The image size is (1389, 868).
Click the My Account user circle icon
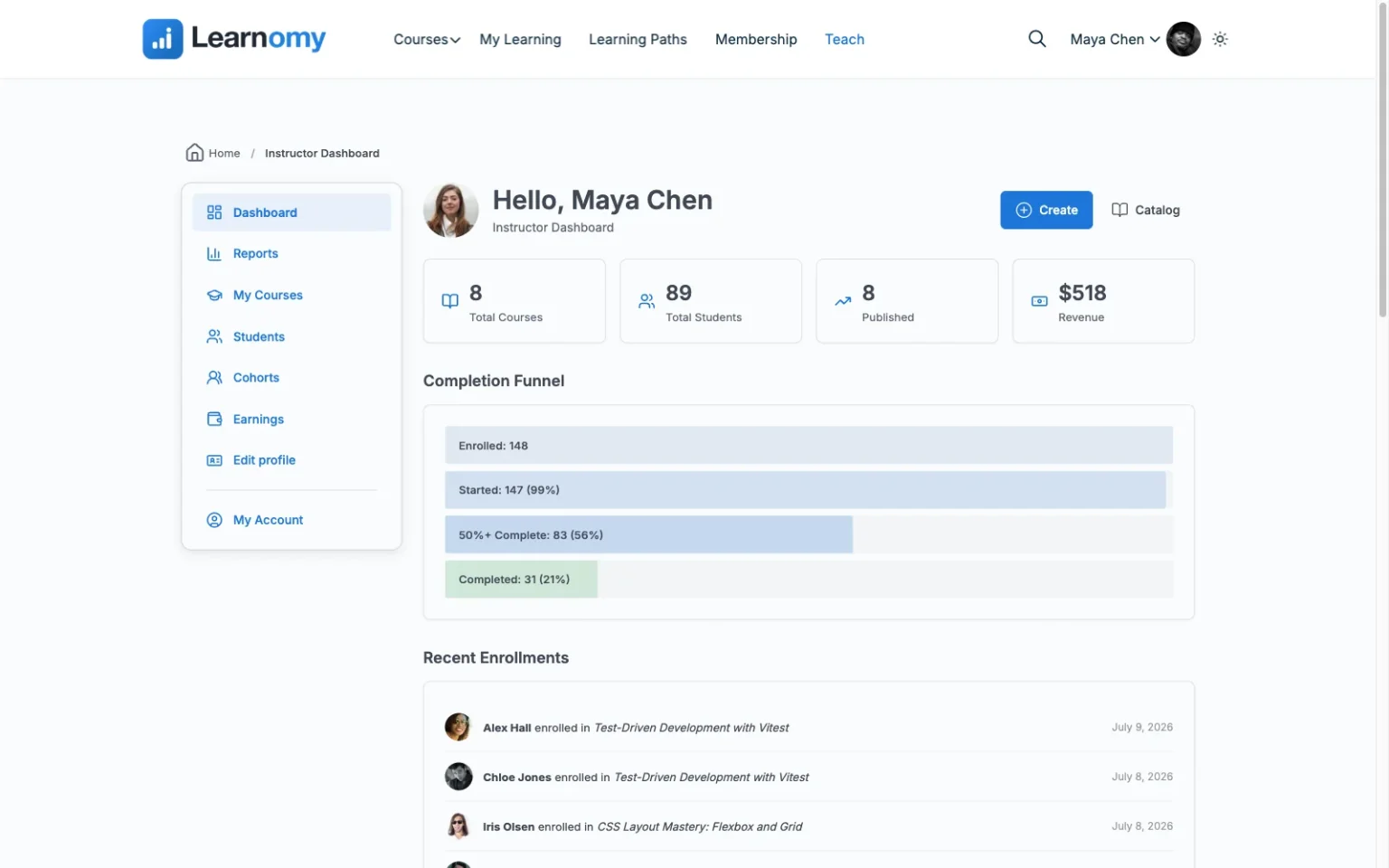[214, 520]
